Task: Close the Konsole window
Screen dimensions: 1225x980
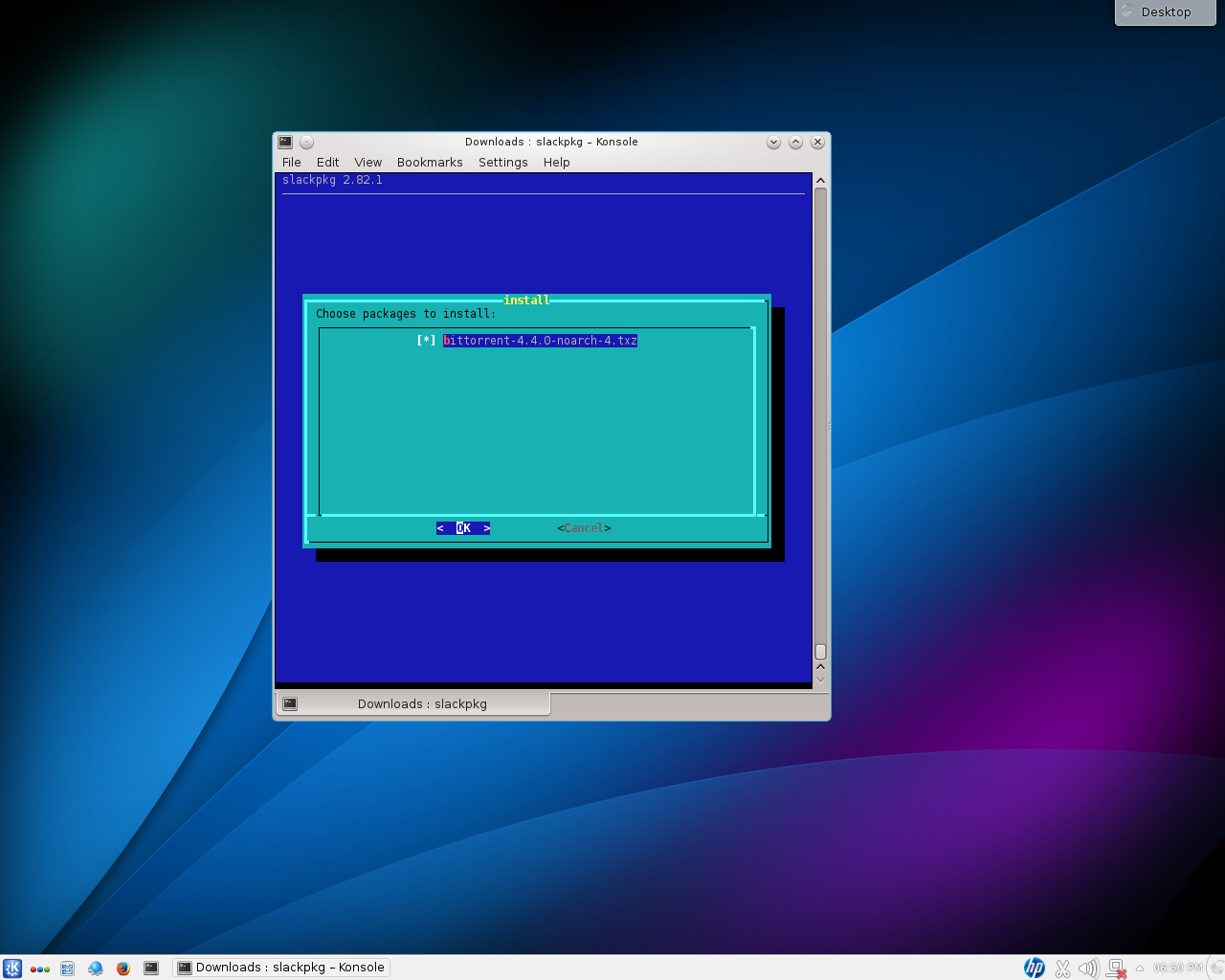Action: (817, 142)
